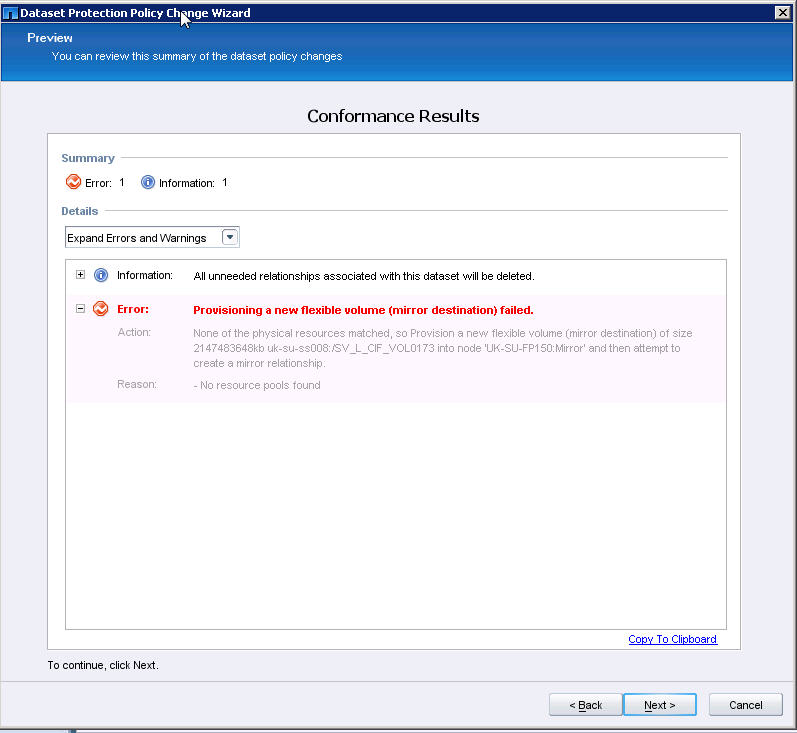Click the 'Error:' label in details list
797x733 pixels.
click(133, 309)
